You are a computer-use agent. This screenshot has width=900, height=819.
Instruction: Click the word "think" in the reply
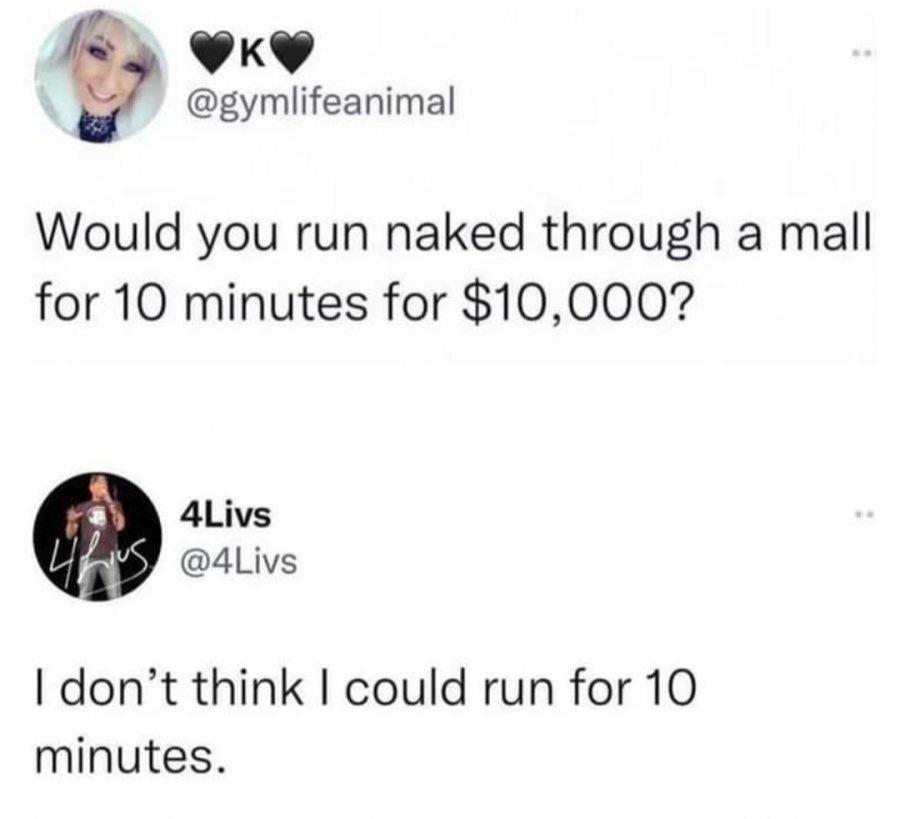(x=245, y=688)
